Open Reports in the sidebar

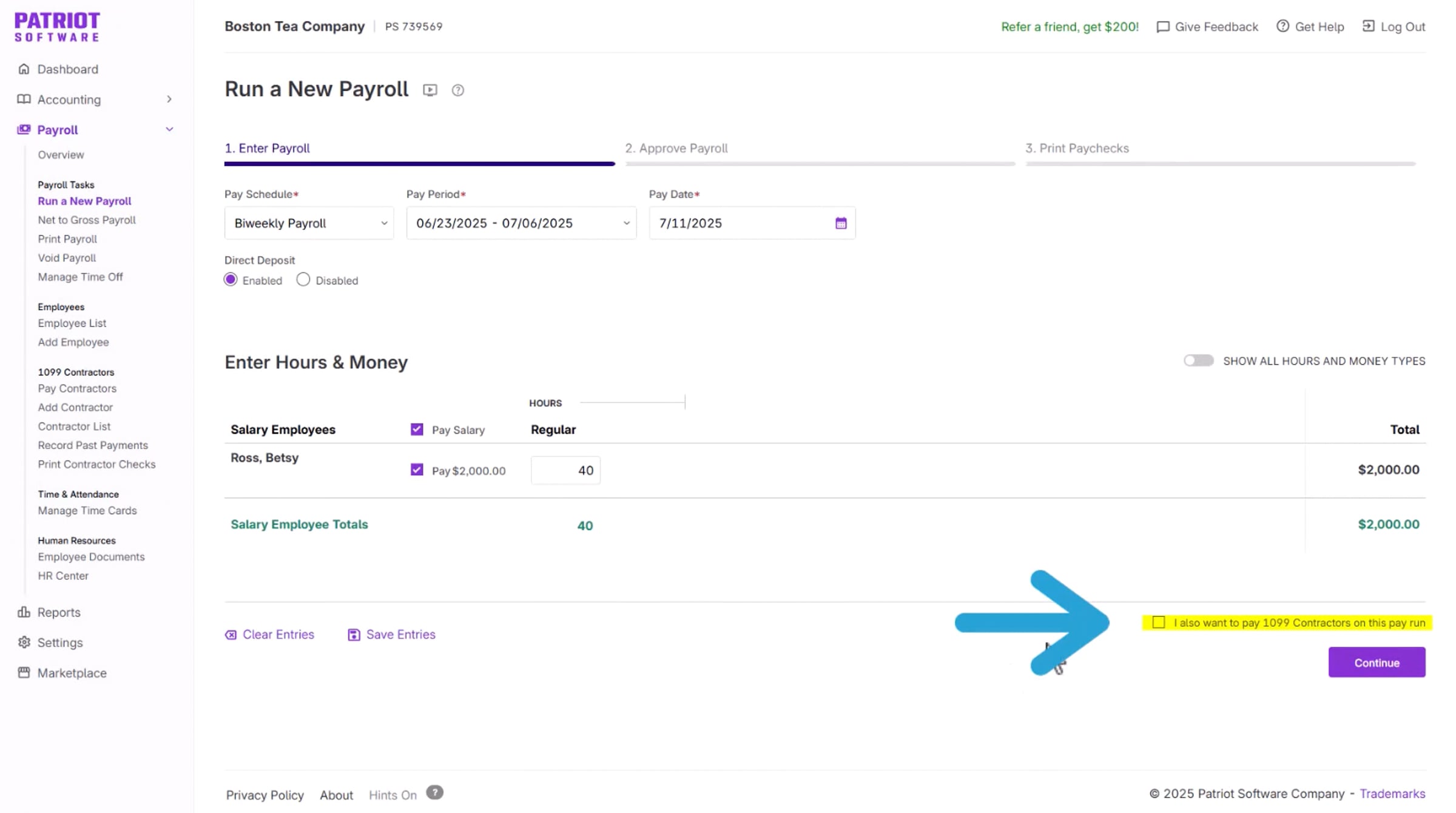[x=59, y=612]
